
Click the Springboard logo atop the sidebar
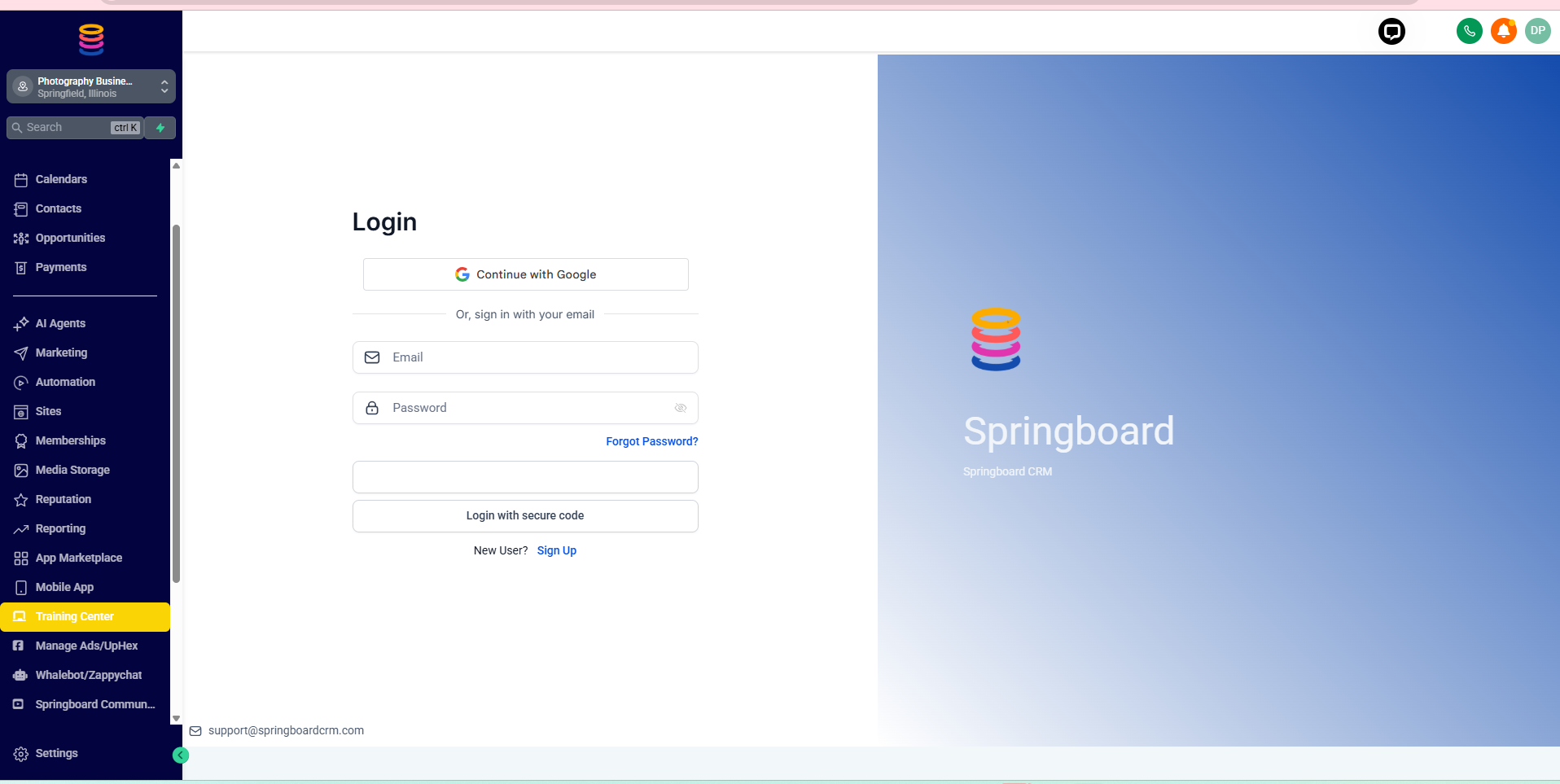coord(91,39)
